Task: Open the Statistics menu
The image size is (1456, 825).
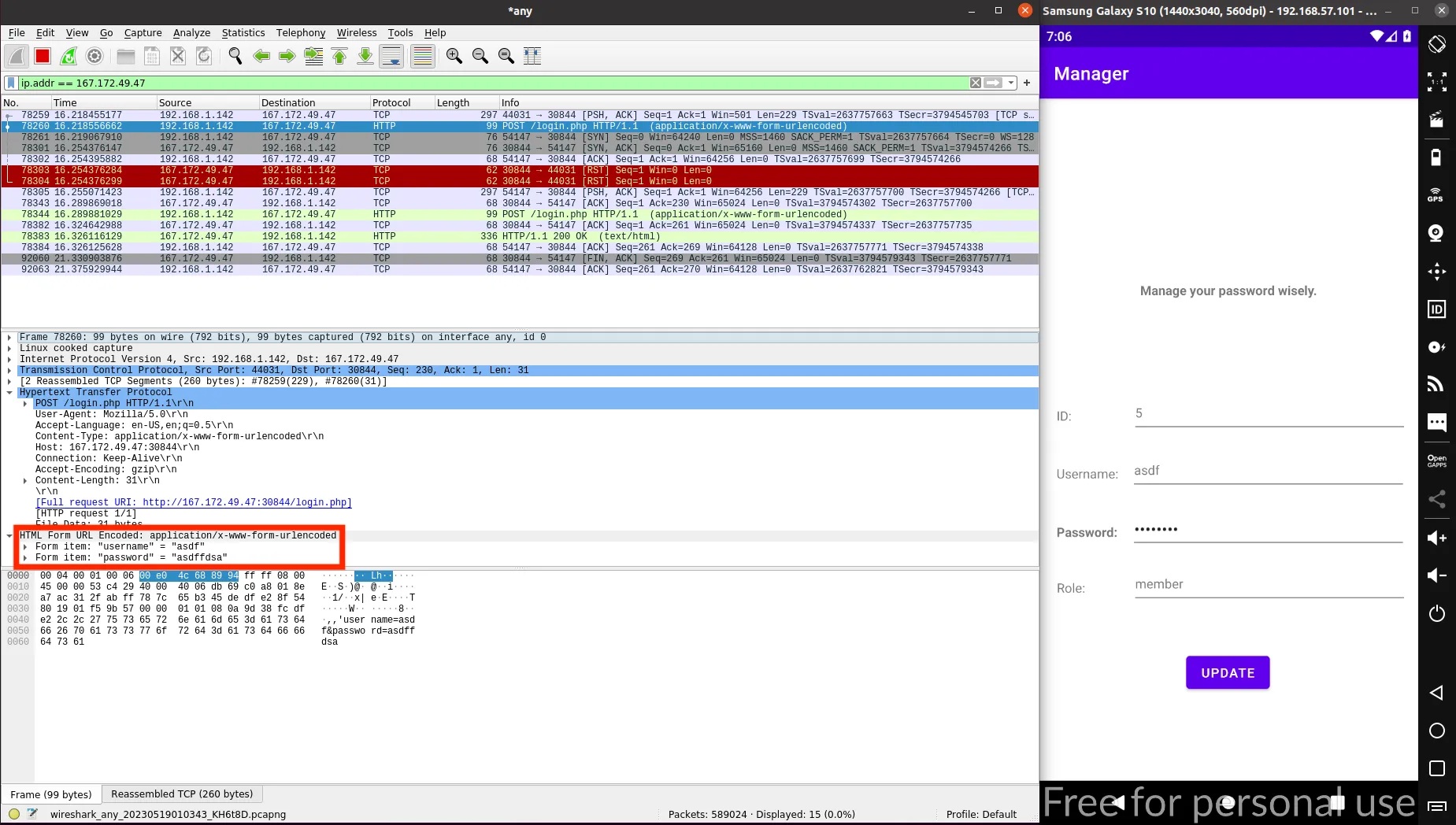Action: tap(243, 32)
